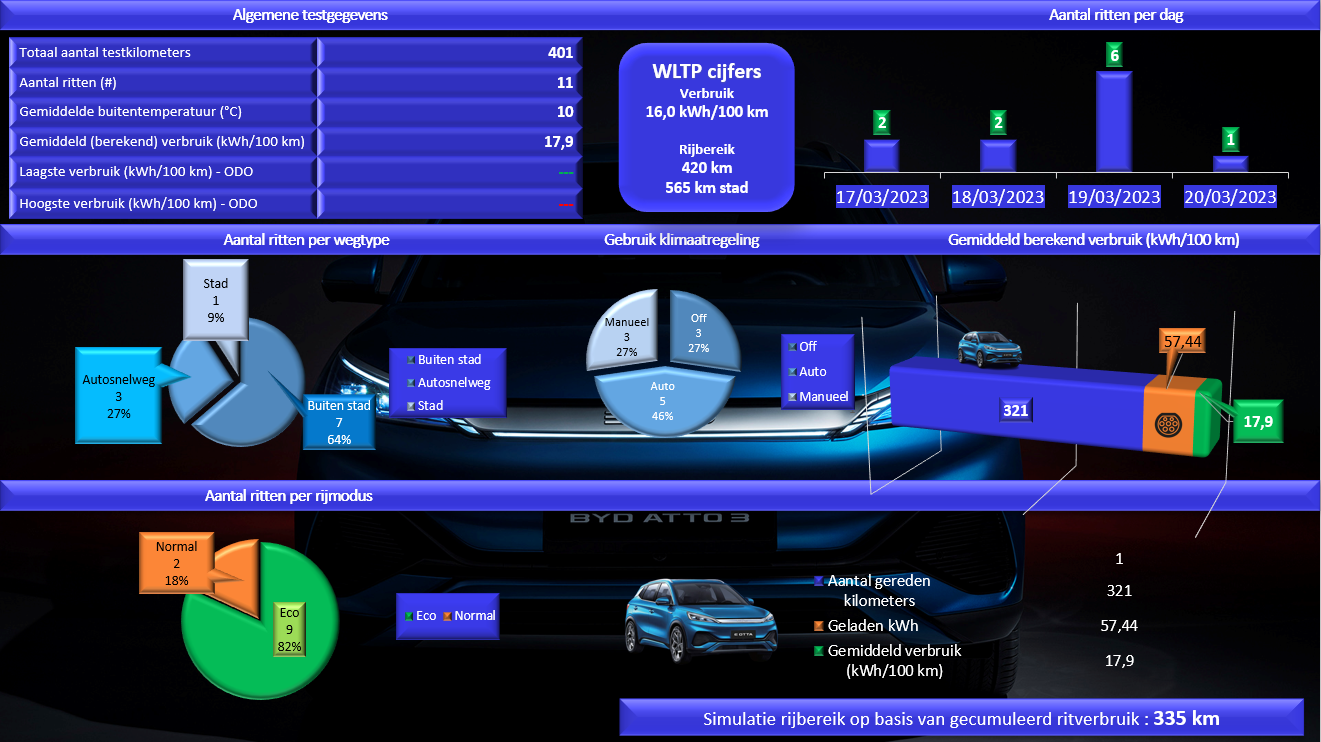The height and width of the screenshot is (742, 1321).
Task: Click the 321 label on the blue bar
Action: [x=1017, y=410]
